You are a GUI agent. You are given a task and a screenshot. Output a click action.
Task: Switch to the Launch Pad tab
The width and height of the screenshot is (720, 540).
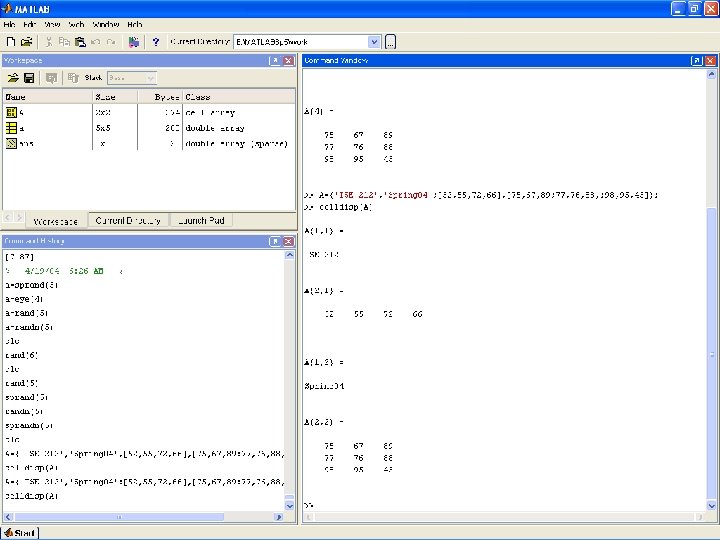(201, 220)
